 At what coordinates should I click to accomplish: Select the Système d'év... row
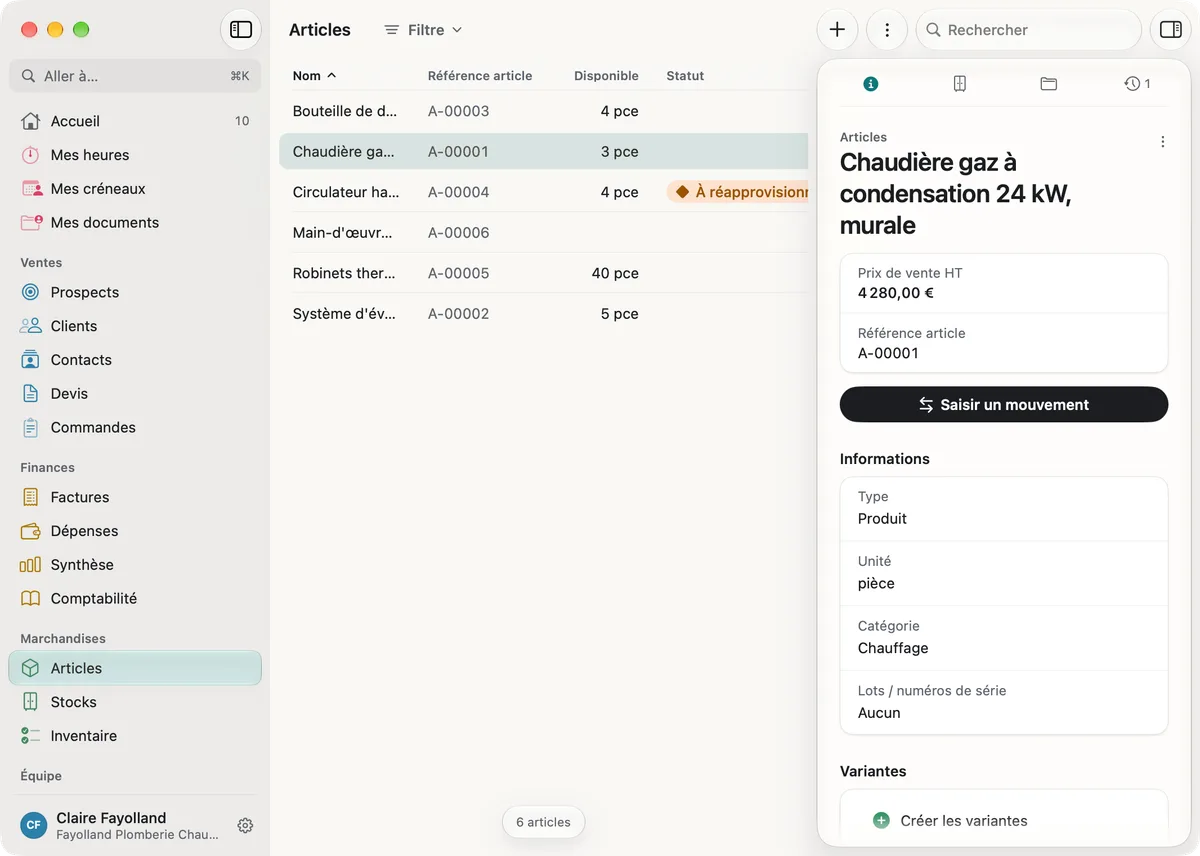coord(543,314)
